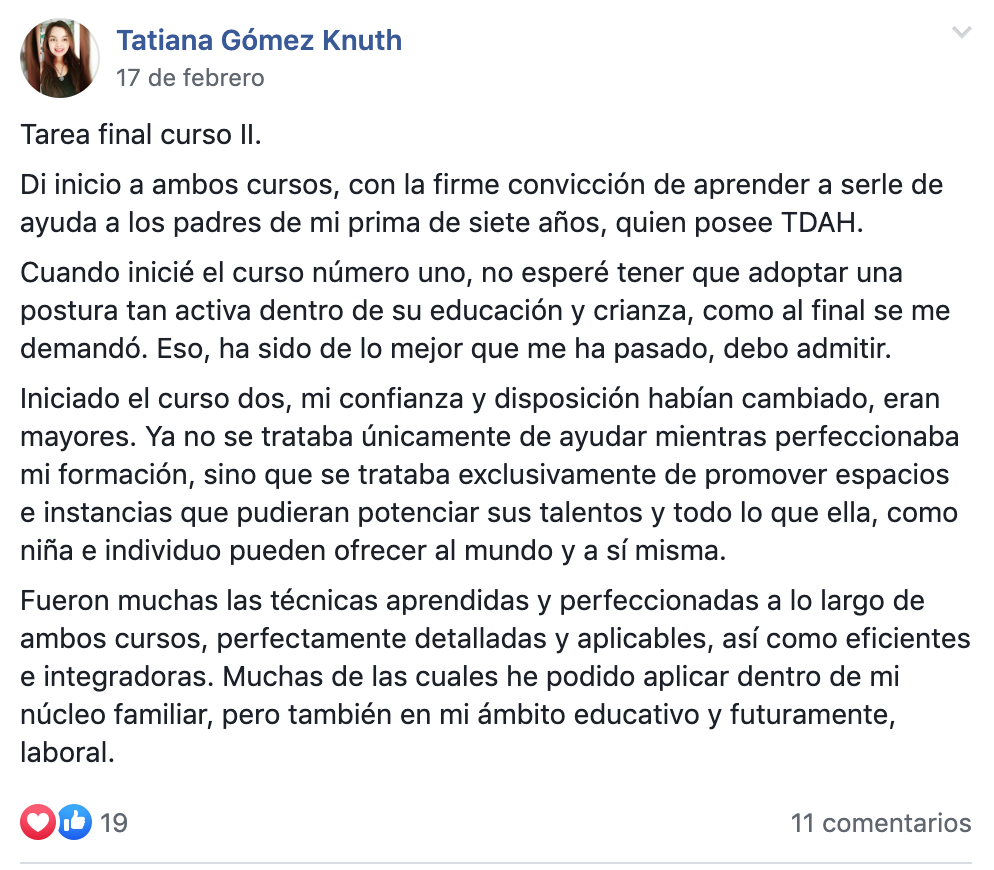Click the word TDAH in the post
This screenshot has height=870, width=994.
click(x=822, y=223)
